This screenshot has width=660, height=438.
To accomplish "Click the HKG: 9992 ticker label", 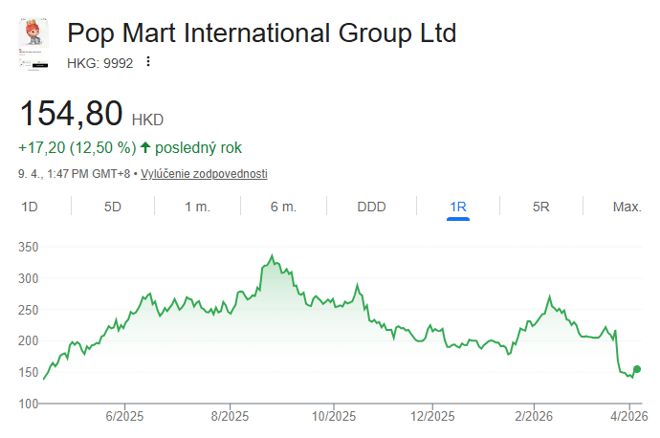I will click(100, 62).
